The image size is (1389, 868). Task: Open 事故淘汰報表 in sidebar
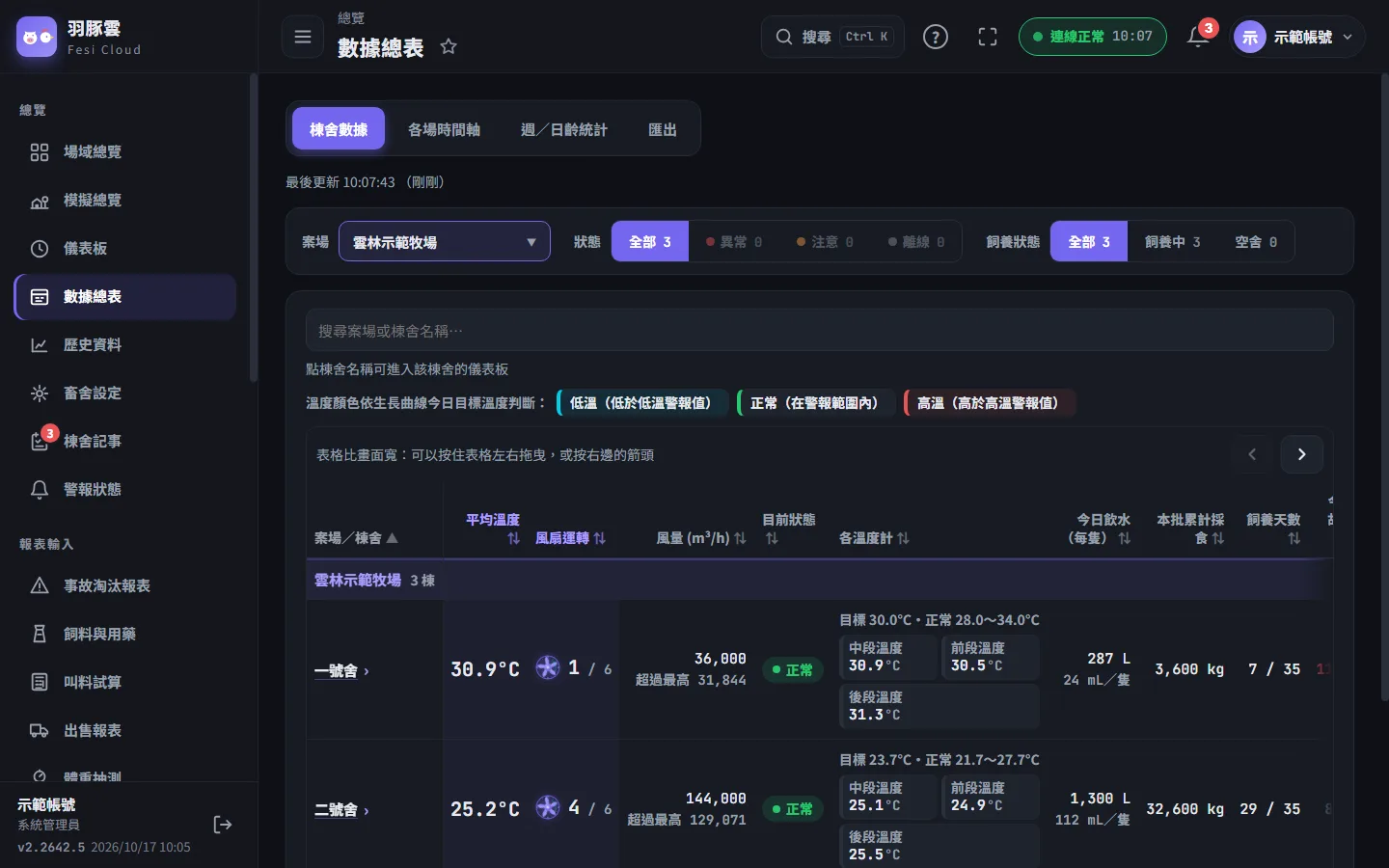125,586
